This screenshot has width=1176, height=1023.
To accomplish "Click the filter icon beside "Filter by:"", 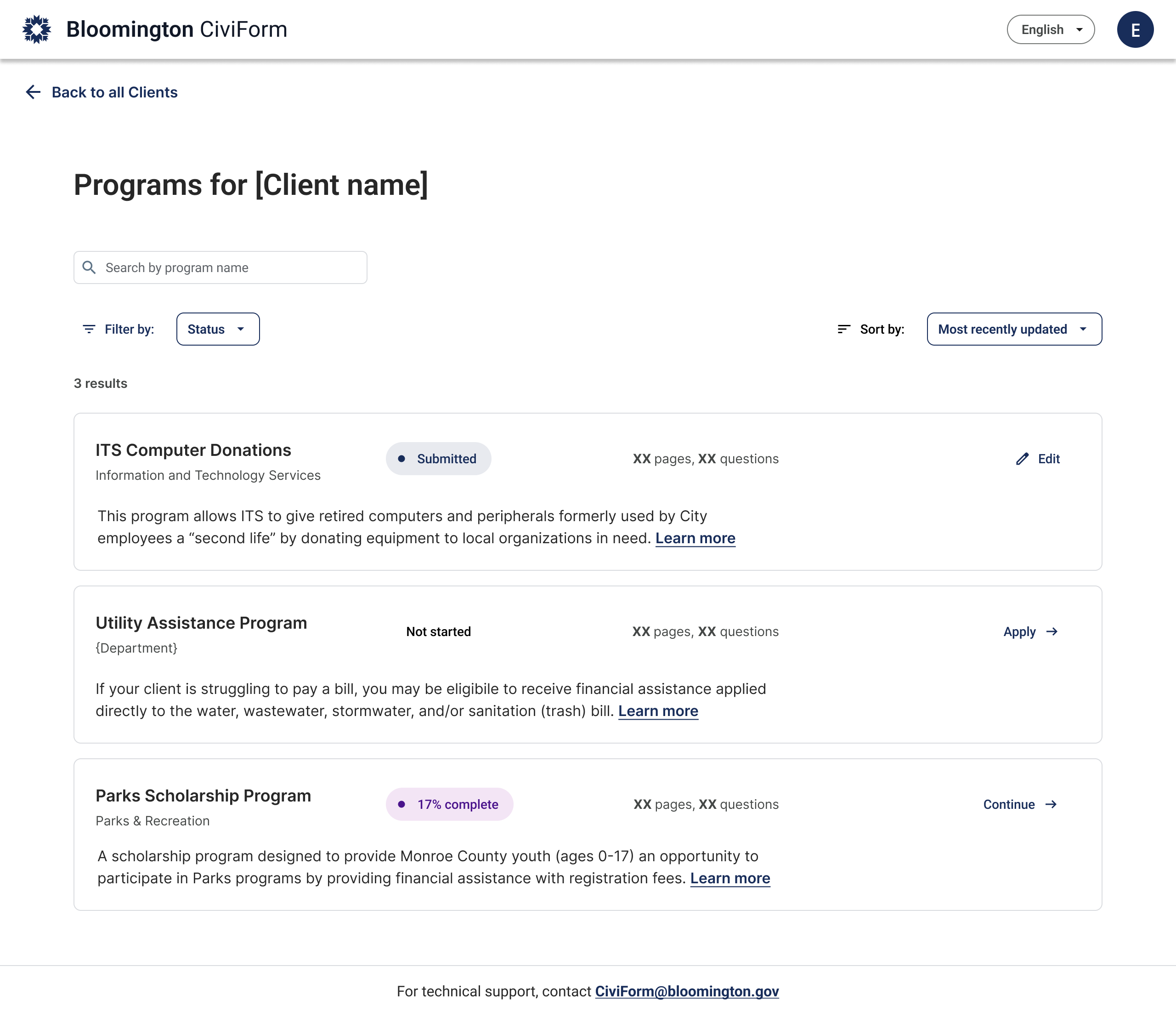I will tap(89, 329).
